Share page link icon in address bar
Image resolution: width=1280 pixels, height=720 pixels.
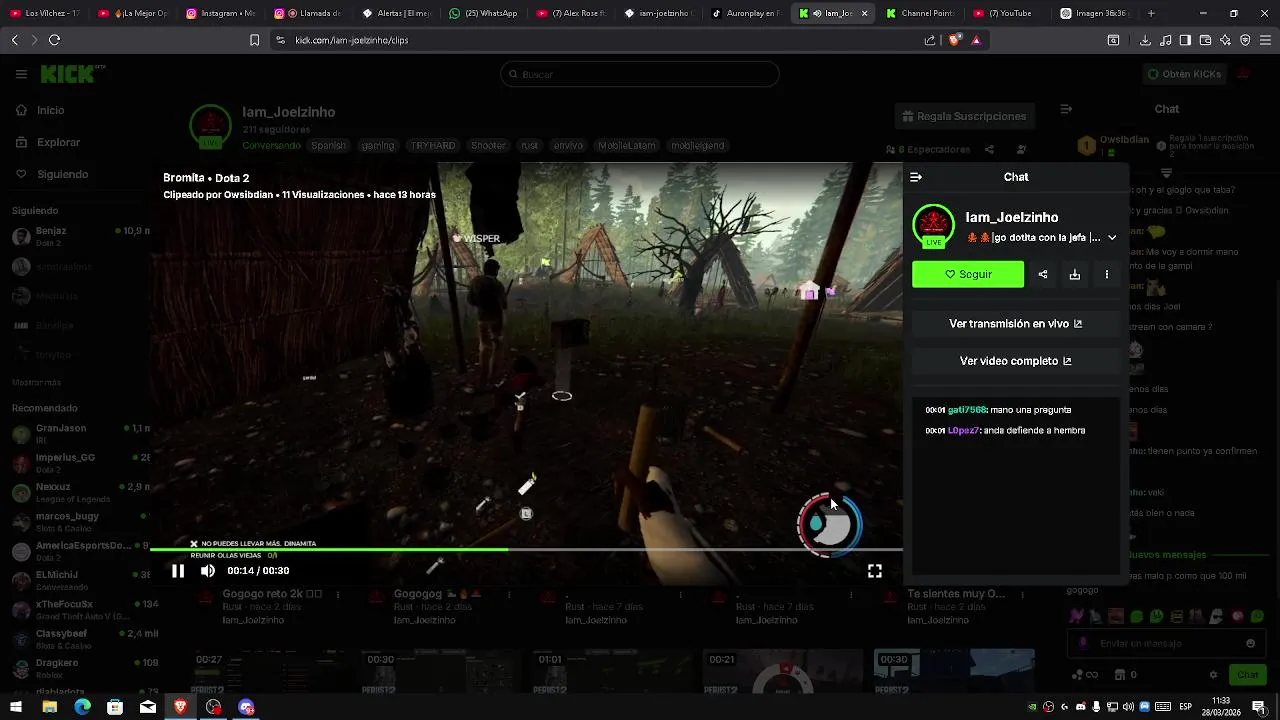point(930,40)
